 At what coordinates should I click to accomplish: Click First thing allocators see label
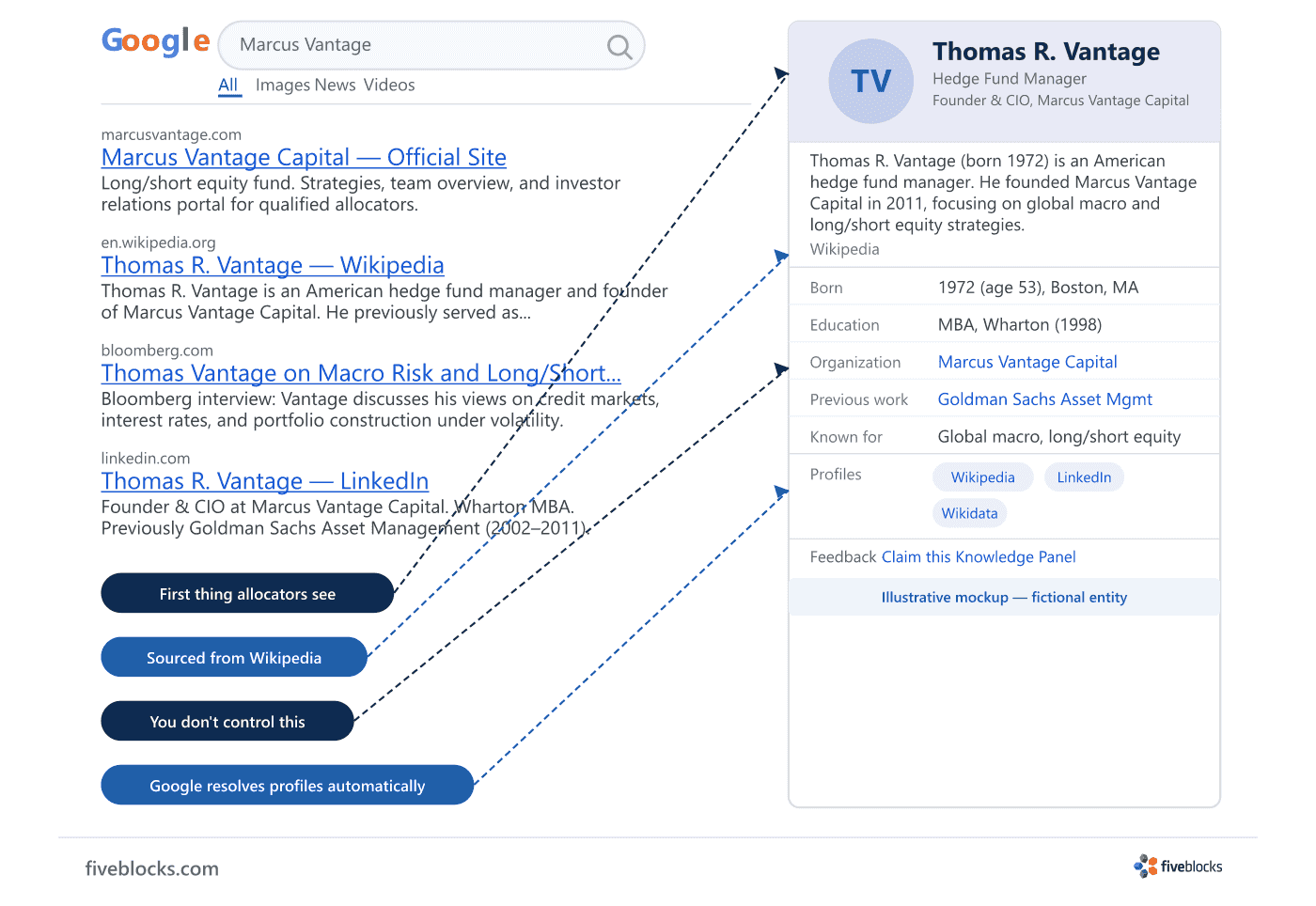[x=247, y=593]
